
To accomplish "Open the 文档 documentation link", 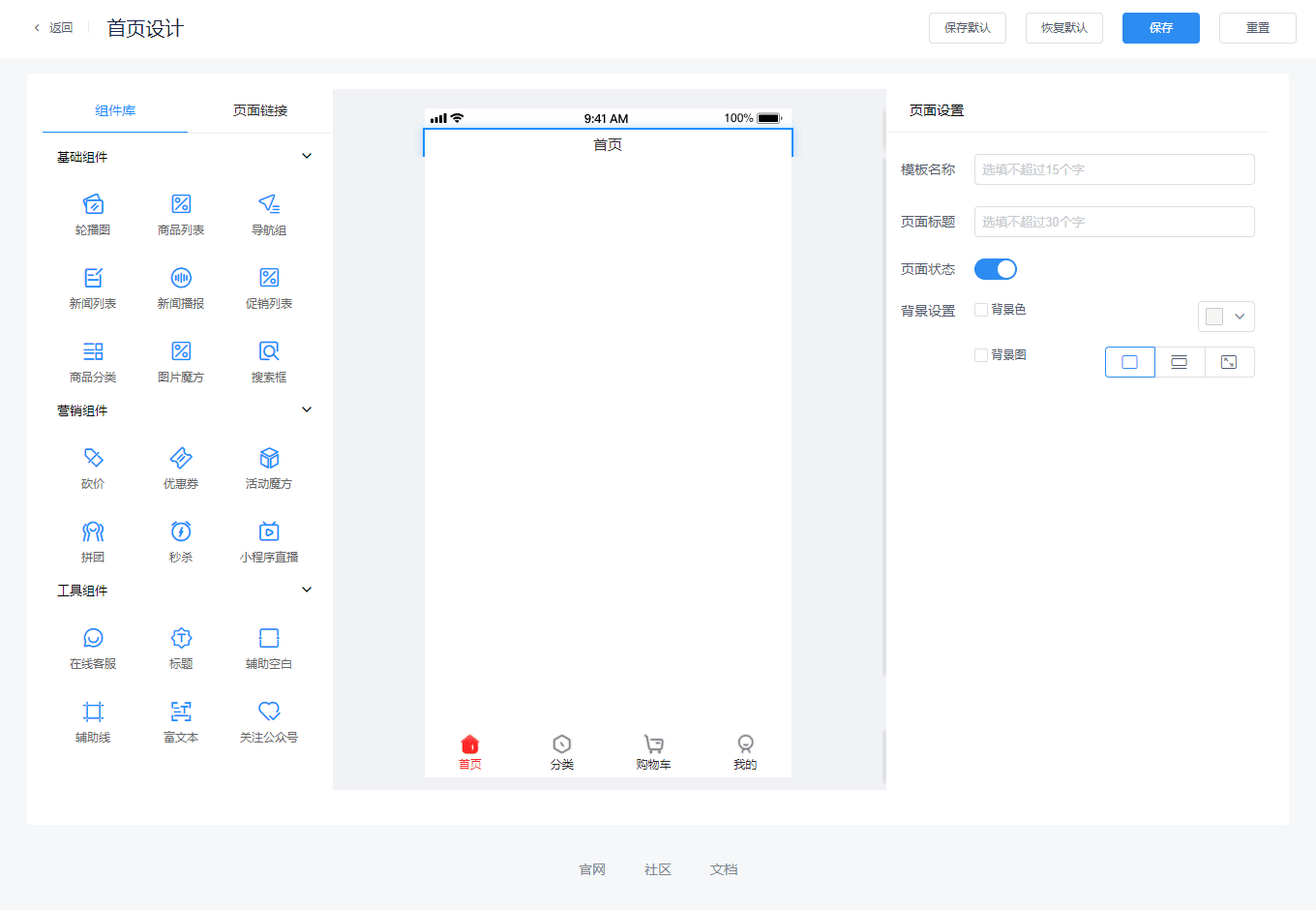I will (x=724, y=869).
